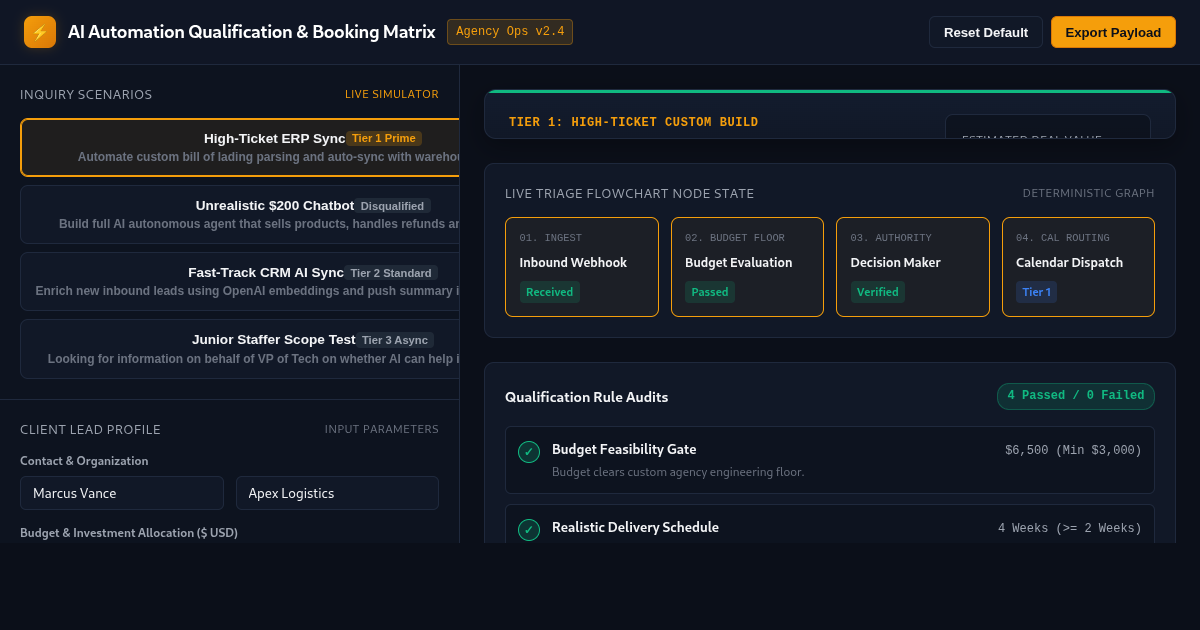The image size is (1200, 630).
Task: Click the Tier 1: High-Ticket Custom Build heading
Action: click(x=634, y=123)
